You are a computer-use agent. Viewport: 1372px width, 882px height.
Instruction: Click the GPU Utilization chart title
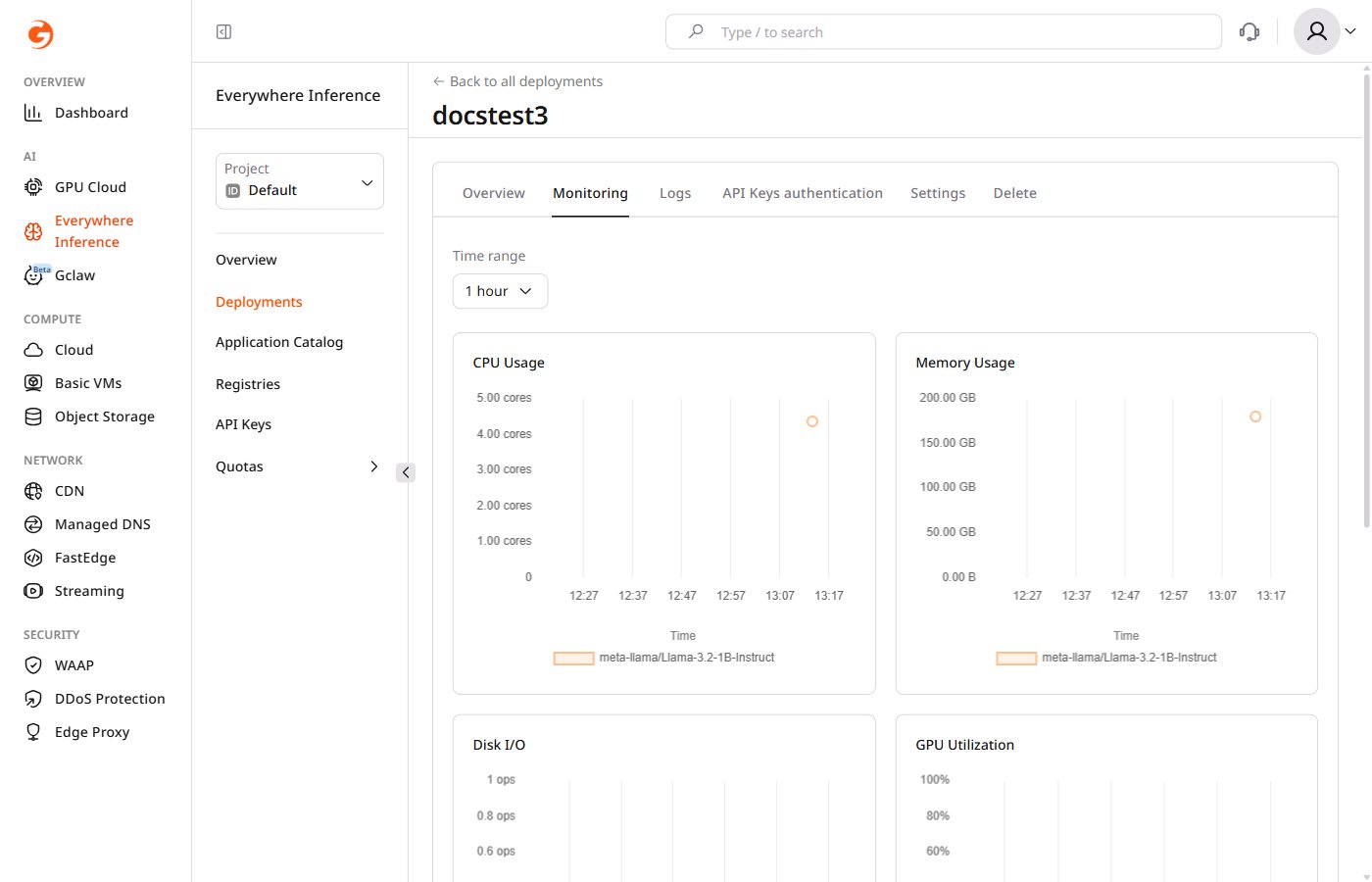(x=964, y=745)
